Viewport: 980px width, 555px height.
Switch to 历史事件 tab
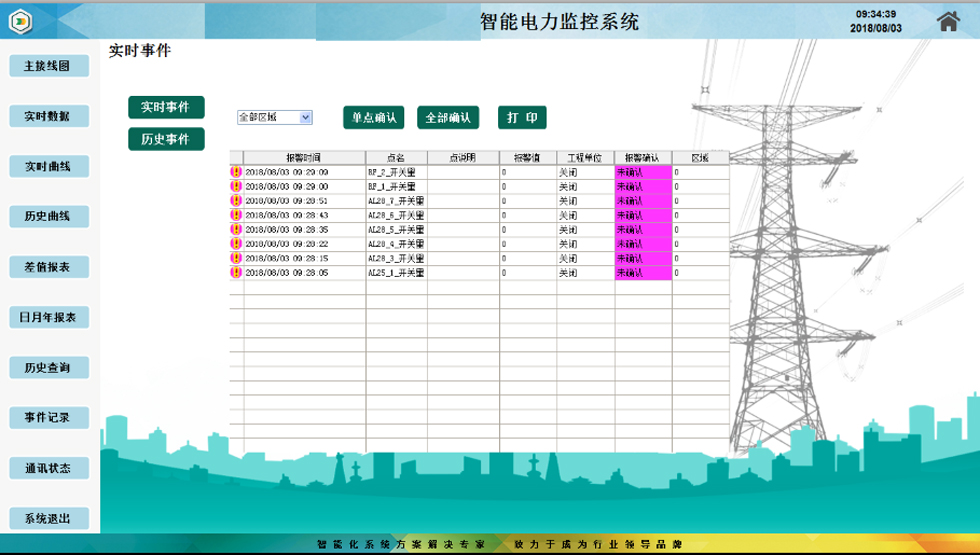tap(166, 139)
